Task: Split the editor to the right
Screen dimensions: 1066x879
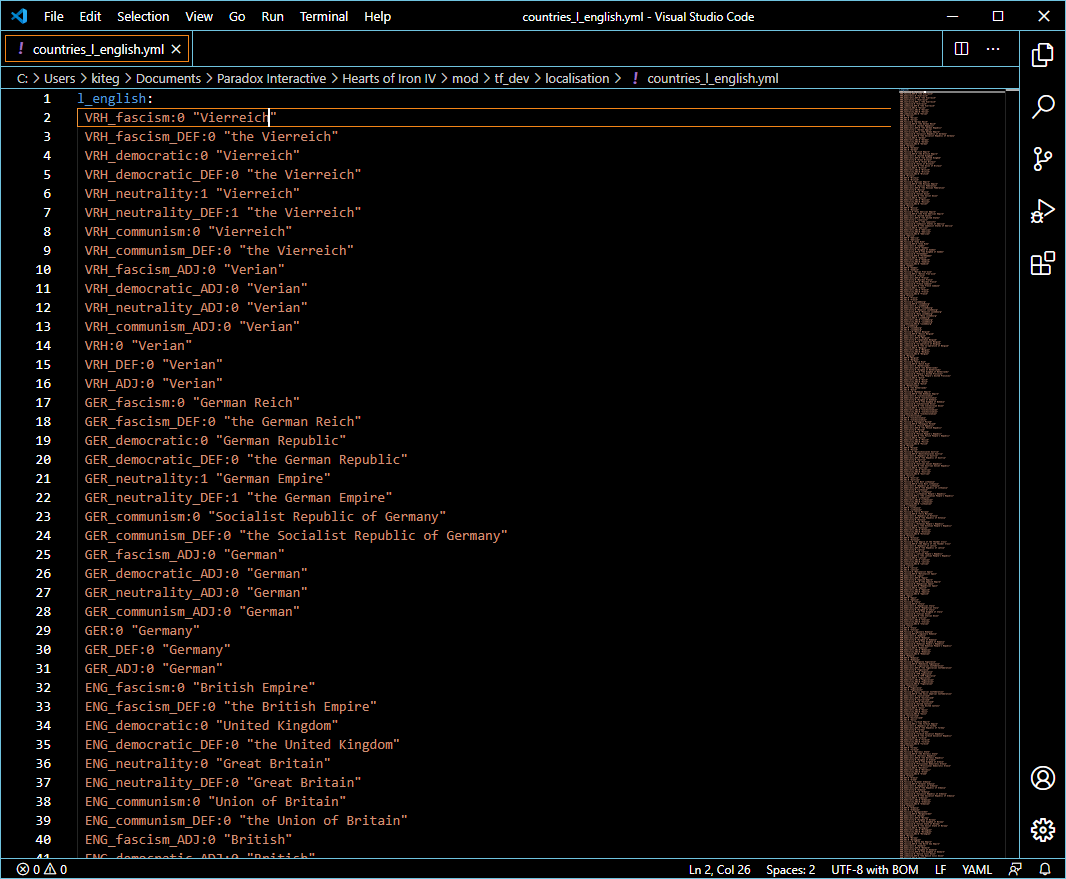Action: click(961, 49)
